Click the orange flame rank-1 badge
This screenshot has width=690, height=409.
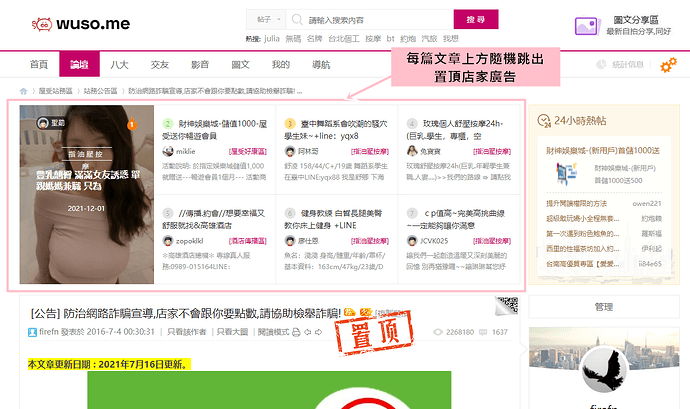[132, 124]
